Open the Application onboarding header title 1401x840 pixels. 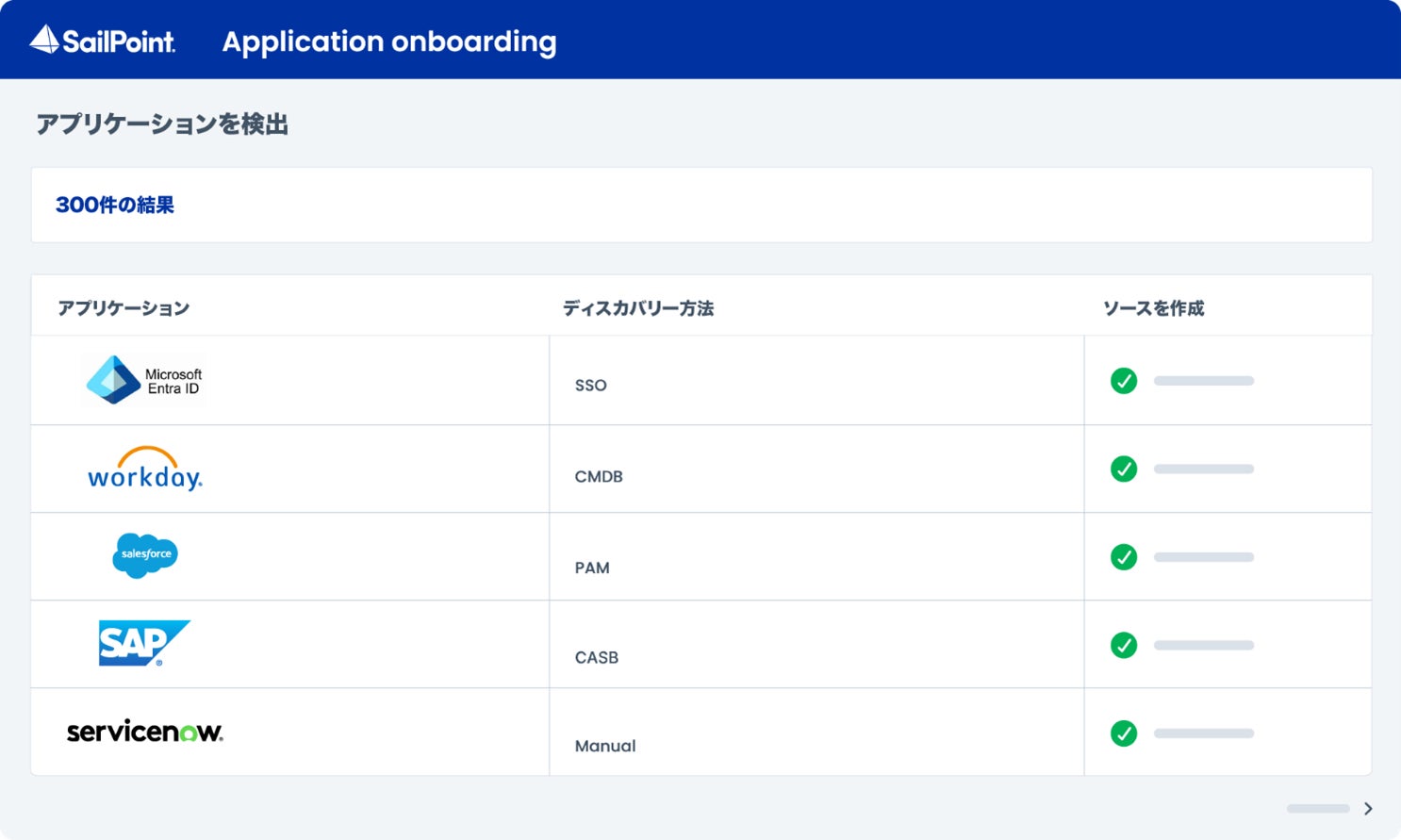point(389,41)
